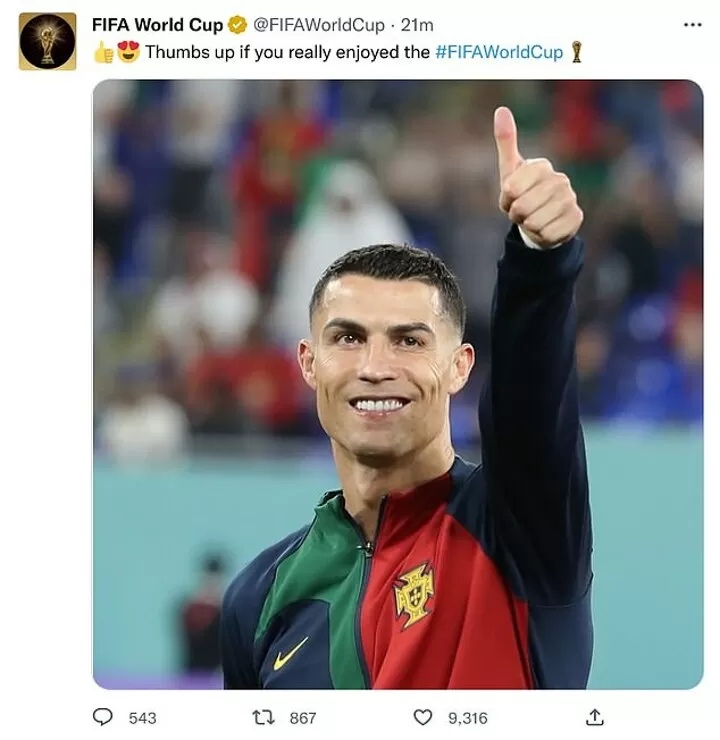Open the thumbs-up player photo
This screenshot has height=740, width=720.
click(398, 384)
